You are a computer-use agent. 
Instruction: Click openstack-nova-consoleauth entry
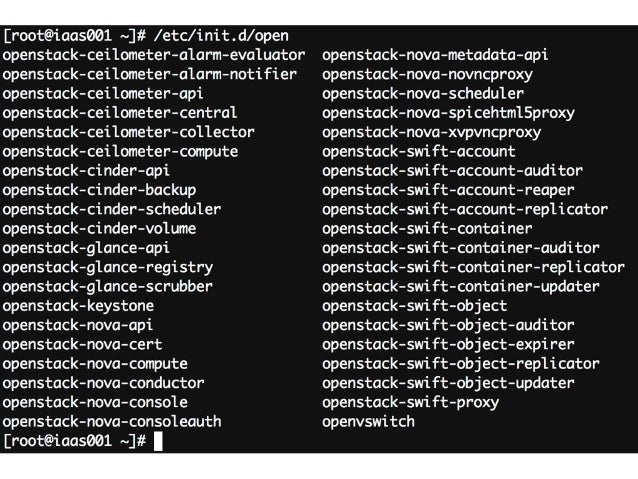click(112, 422)
